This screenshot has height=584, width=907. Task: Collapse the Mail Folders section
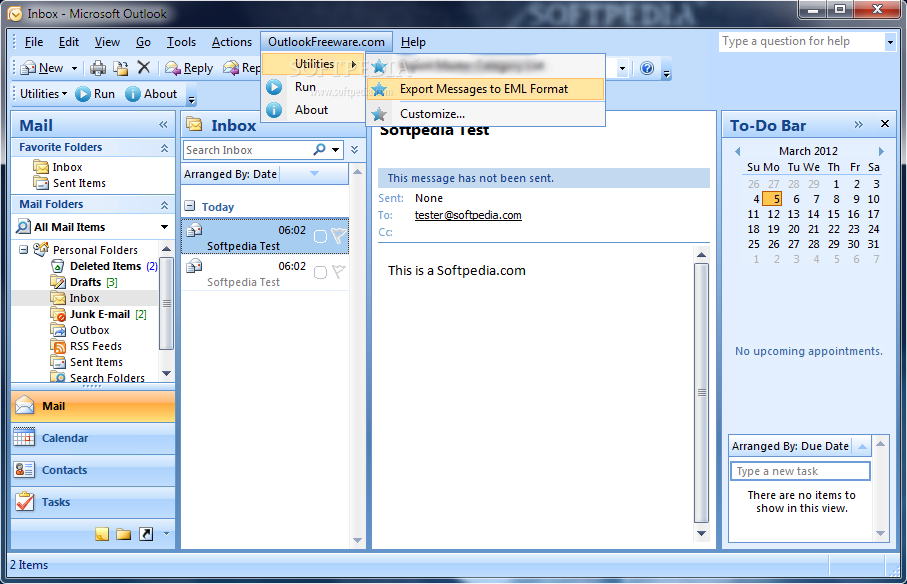coord(164,205)
